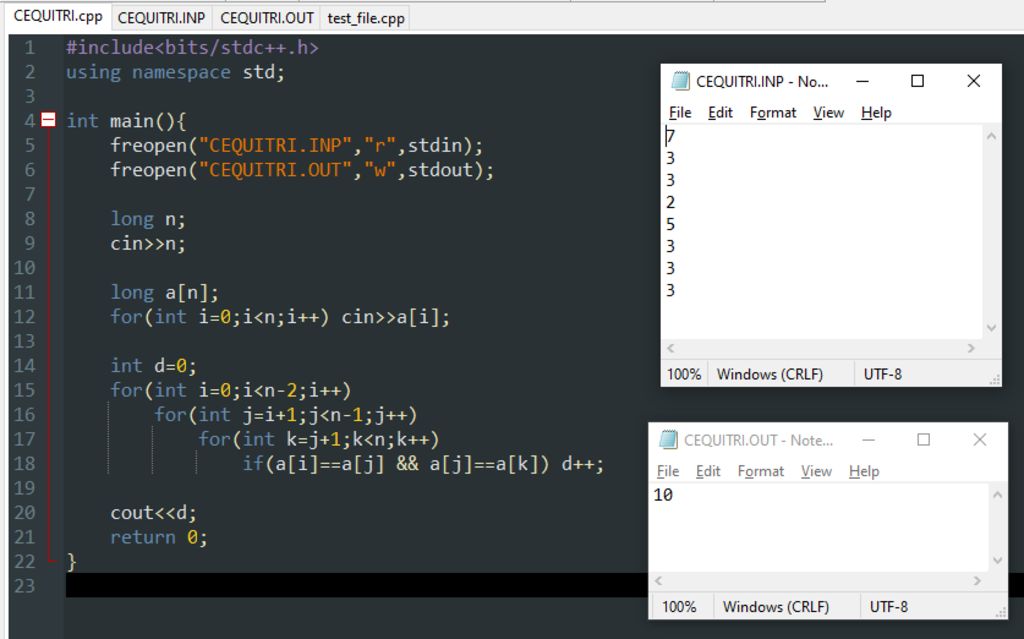The height and width of the screenshot is (639, 1024).
Task: Click the 'long a[n];' declaration line
Action: pos(164,292)
